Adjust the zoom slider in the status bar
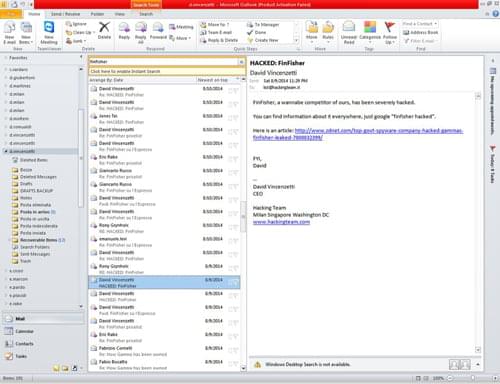Screen dimensions: 500x384 [472, 378]
